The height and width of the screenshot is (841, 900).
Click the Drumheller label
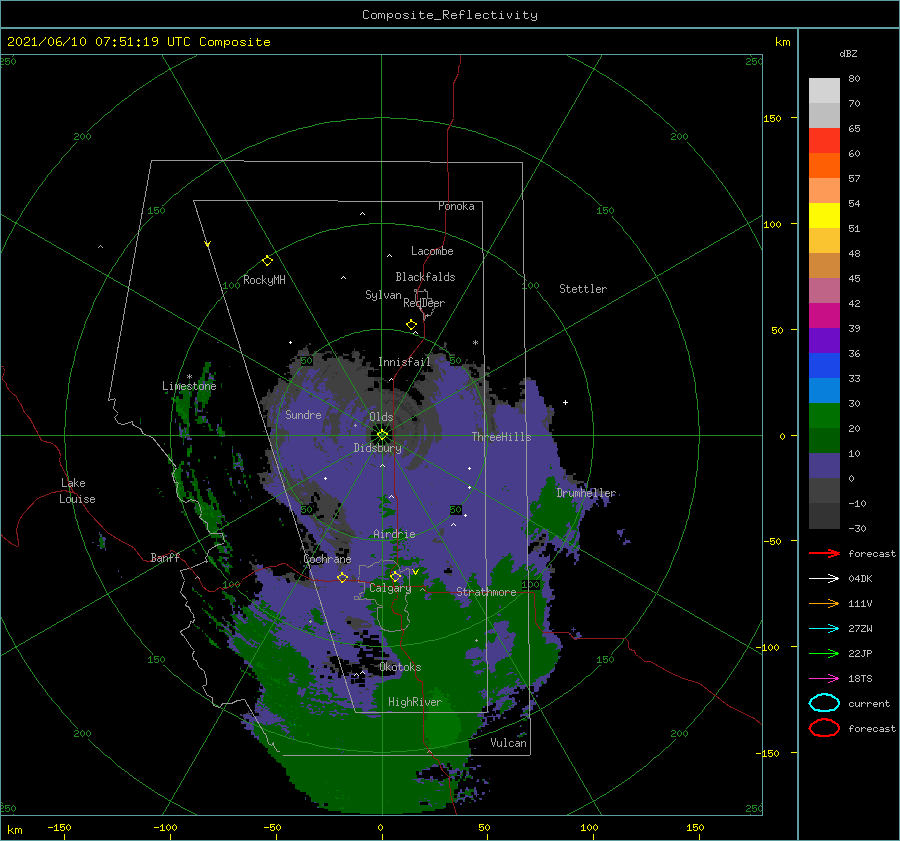click(x=586, y=493)
